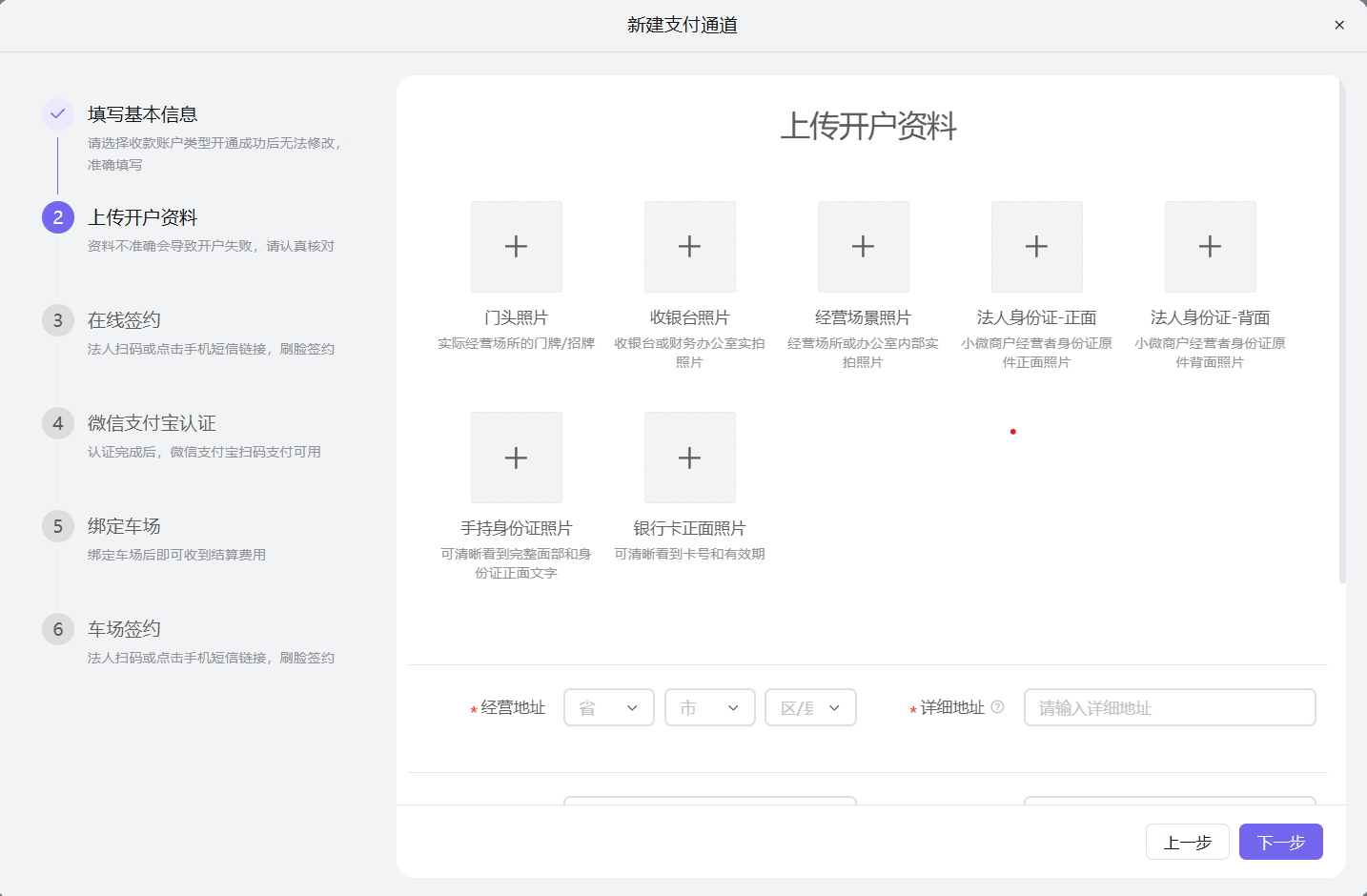Screen dimensions: 1367x896
Task: Upload the 经营场景照片 business scene photo
Action: click(x=863, y=246)
